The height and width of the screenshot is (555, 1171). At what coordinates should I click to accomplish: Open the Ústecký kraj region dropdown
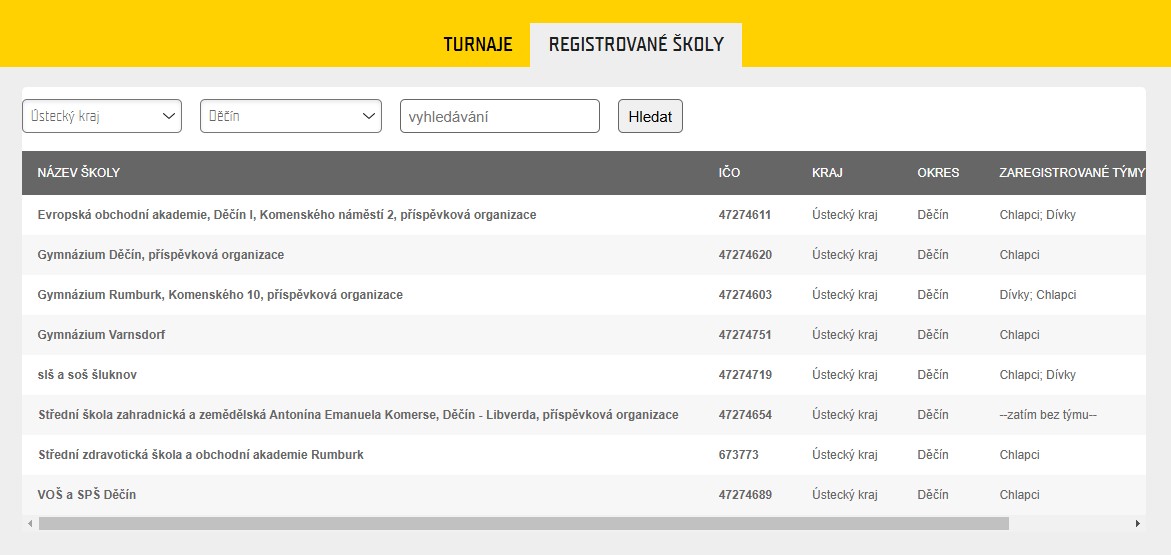(x=102, y=117)
